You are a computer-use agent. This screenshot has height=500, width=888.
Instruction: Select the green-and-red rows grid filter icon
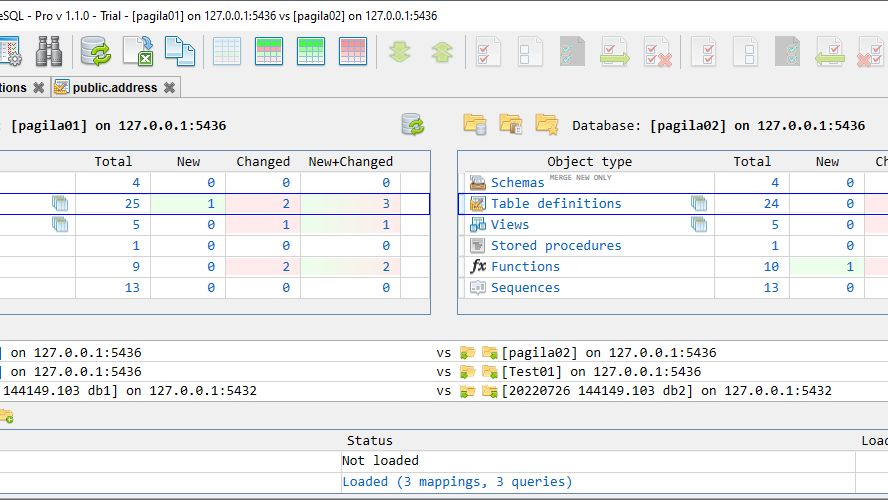269,52
